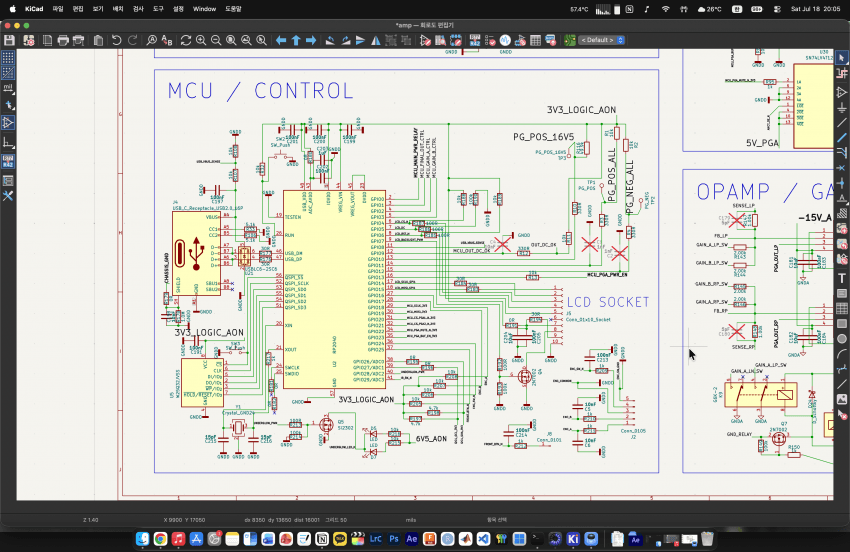
Task: Open the symbol fields table editor
Action: pos(536,40)
